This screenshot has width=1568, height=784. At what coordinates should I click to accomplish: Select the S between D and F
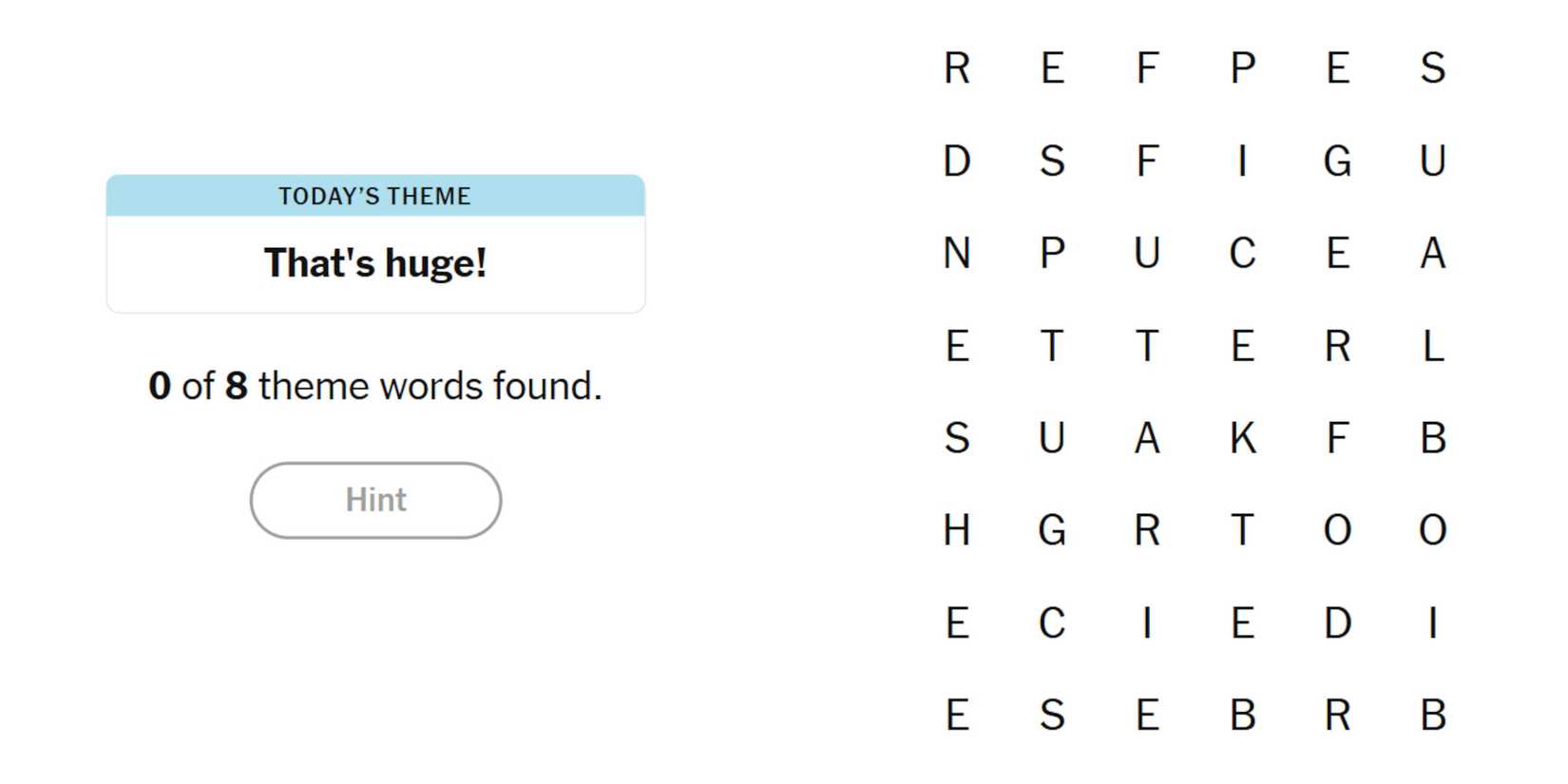point(1052,162)
